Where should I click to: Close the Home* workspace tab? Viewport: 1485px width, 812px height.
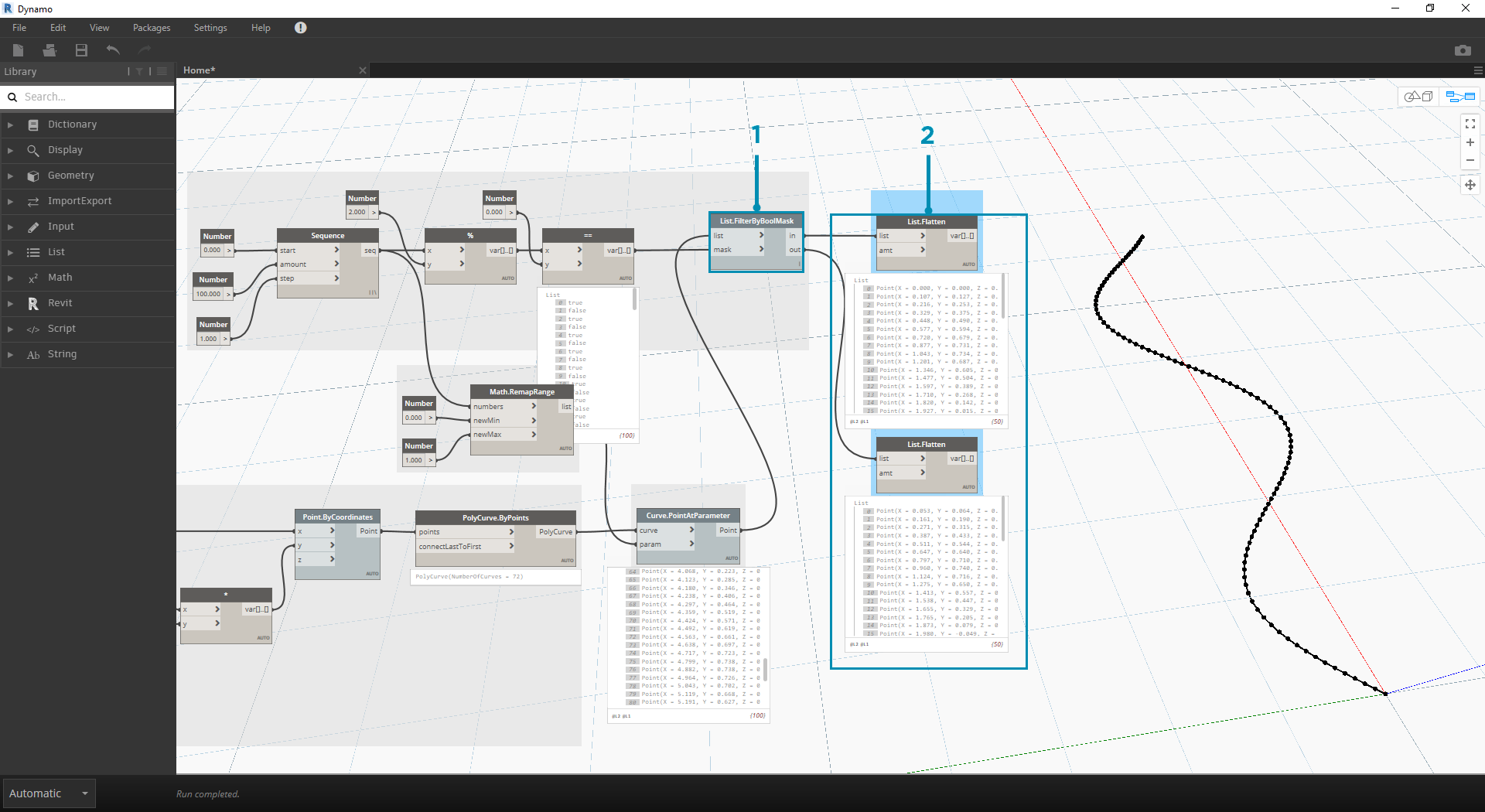click(x=362, y=70)
